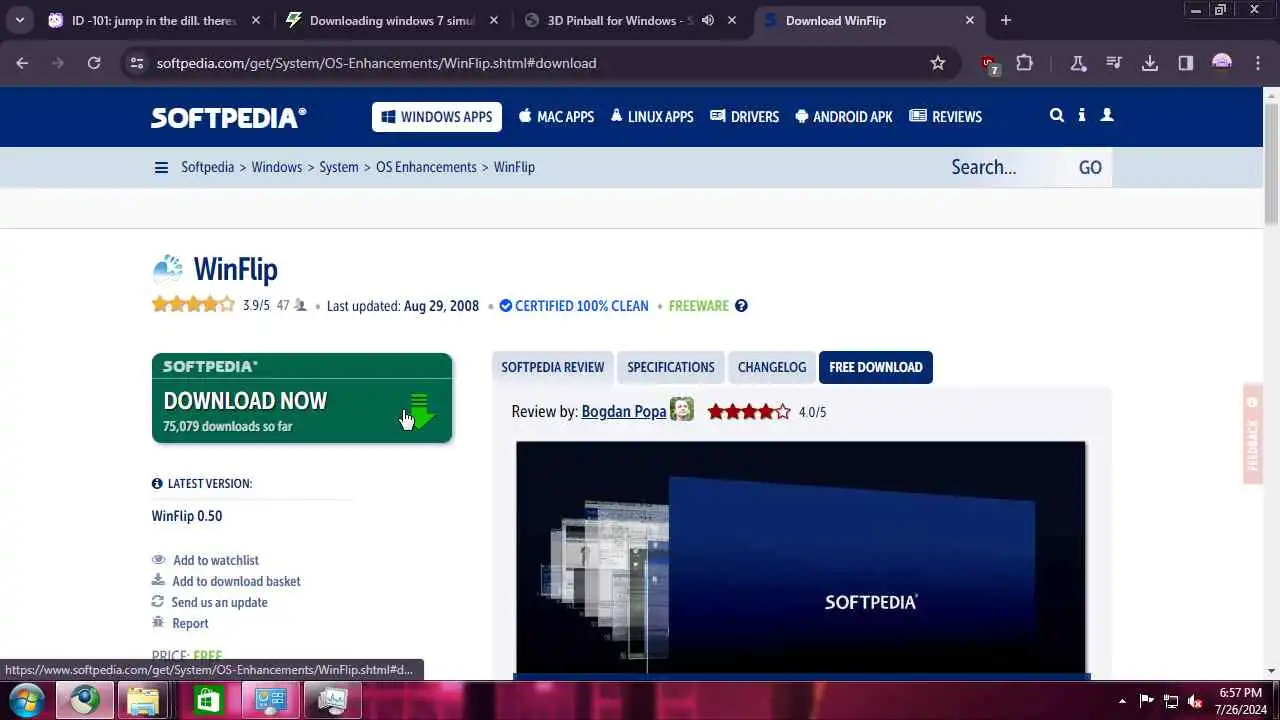Open the Extensions puzzle icon
The height and width of the screenshot is (720, 1280).
pos(1024,63)
